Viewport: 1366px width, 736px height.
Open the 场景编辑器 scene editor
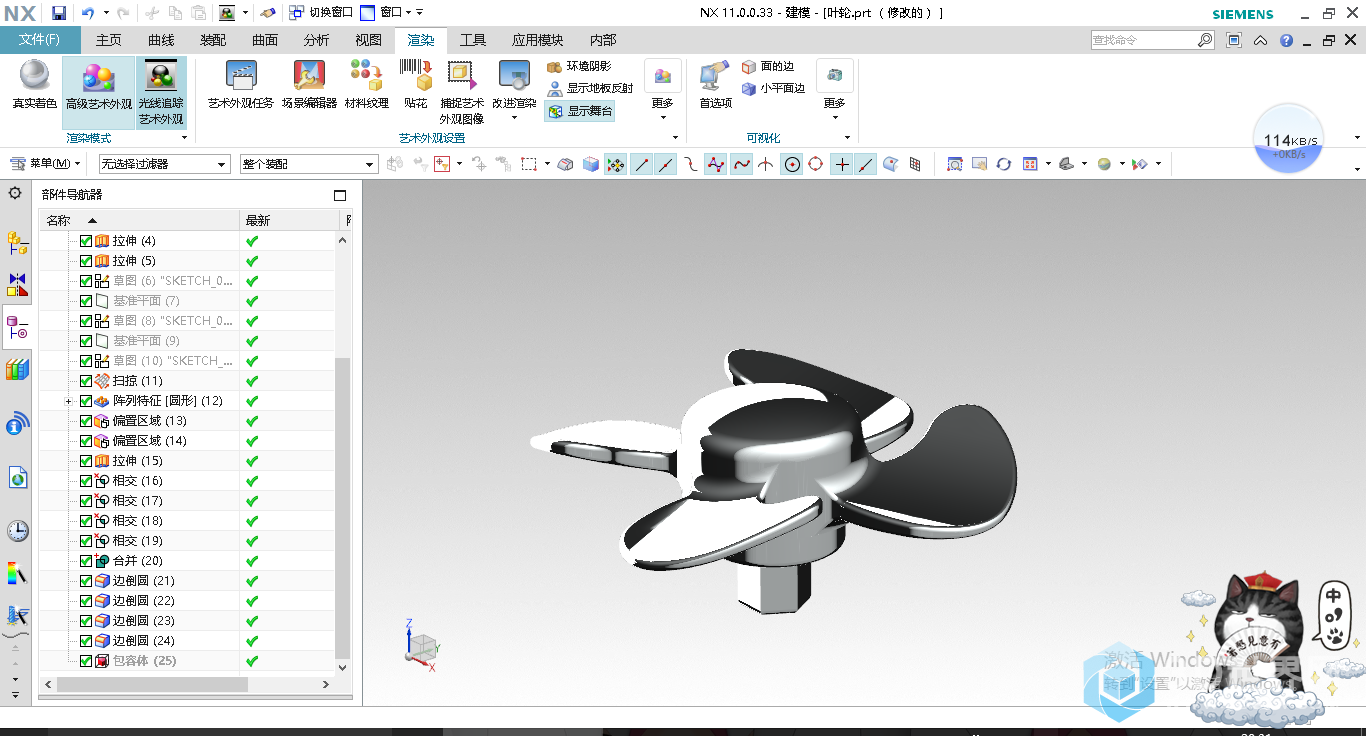tap(309, 83)
